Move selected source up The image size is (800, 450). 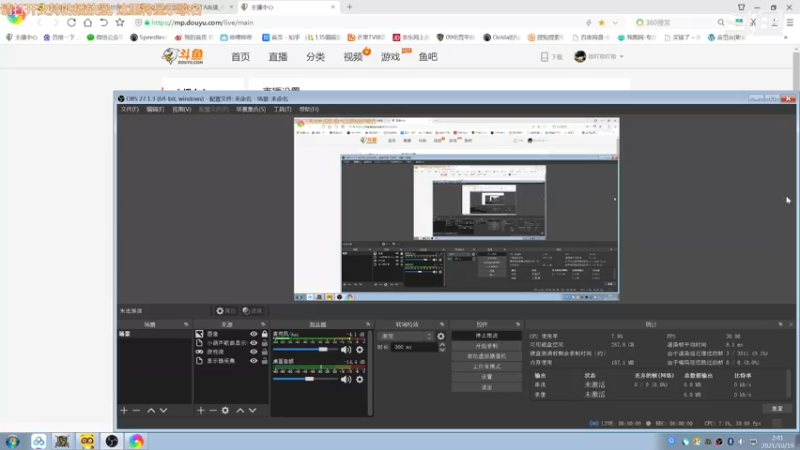click(240, 410)
